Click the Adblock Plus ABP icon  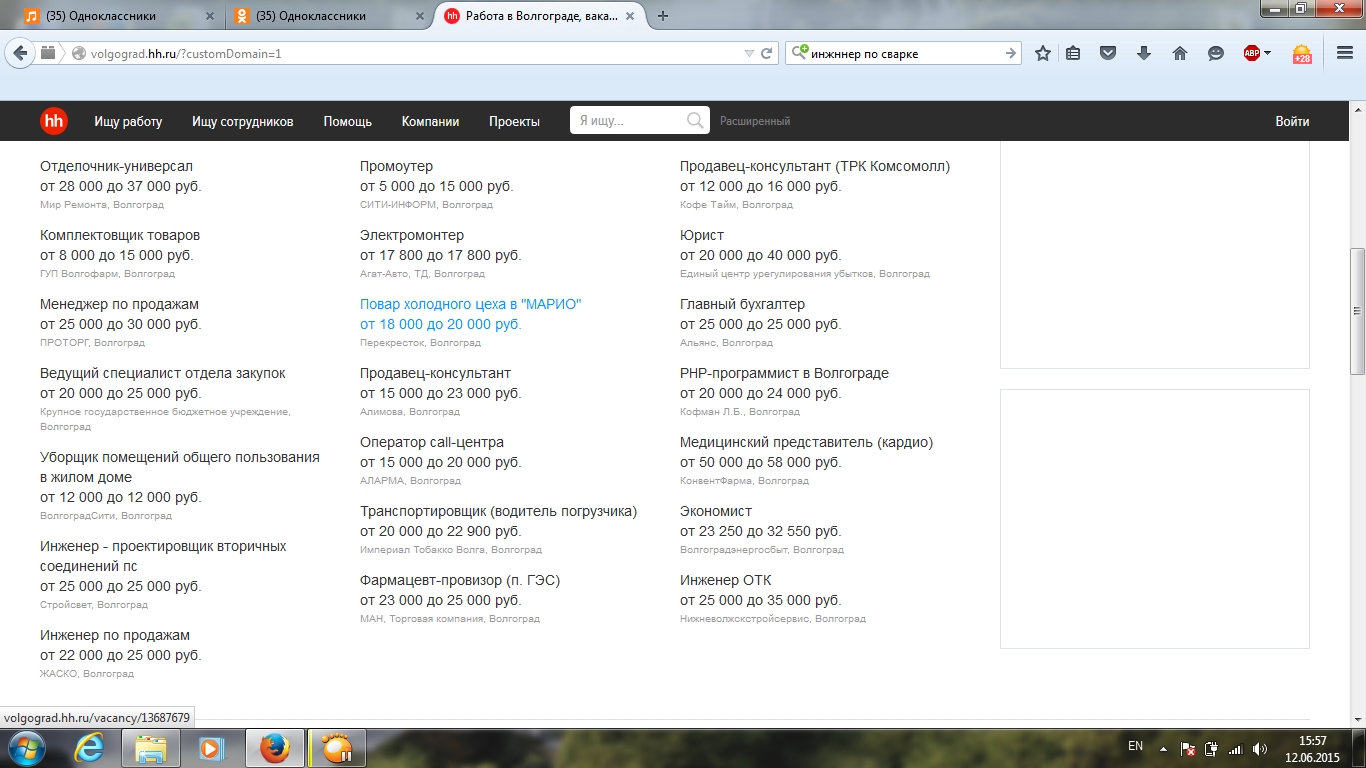tap(1252, 54)
